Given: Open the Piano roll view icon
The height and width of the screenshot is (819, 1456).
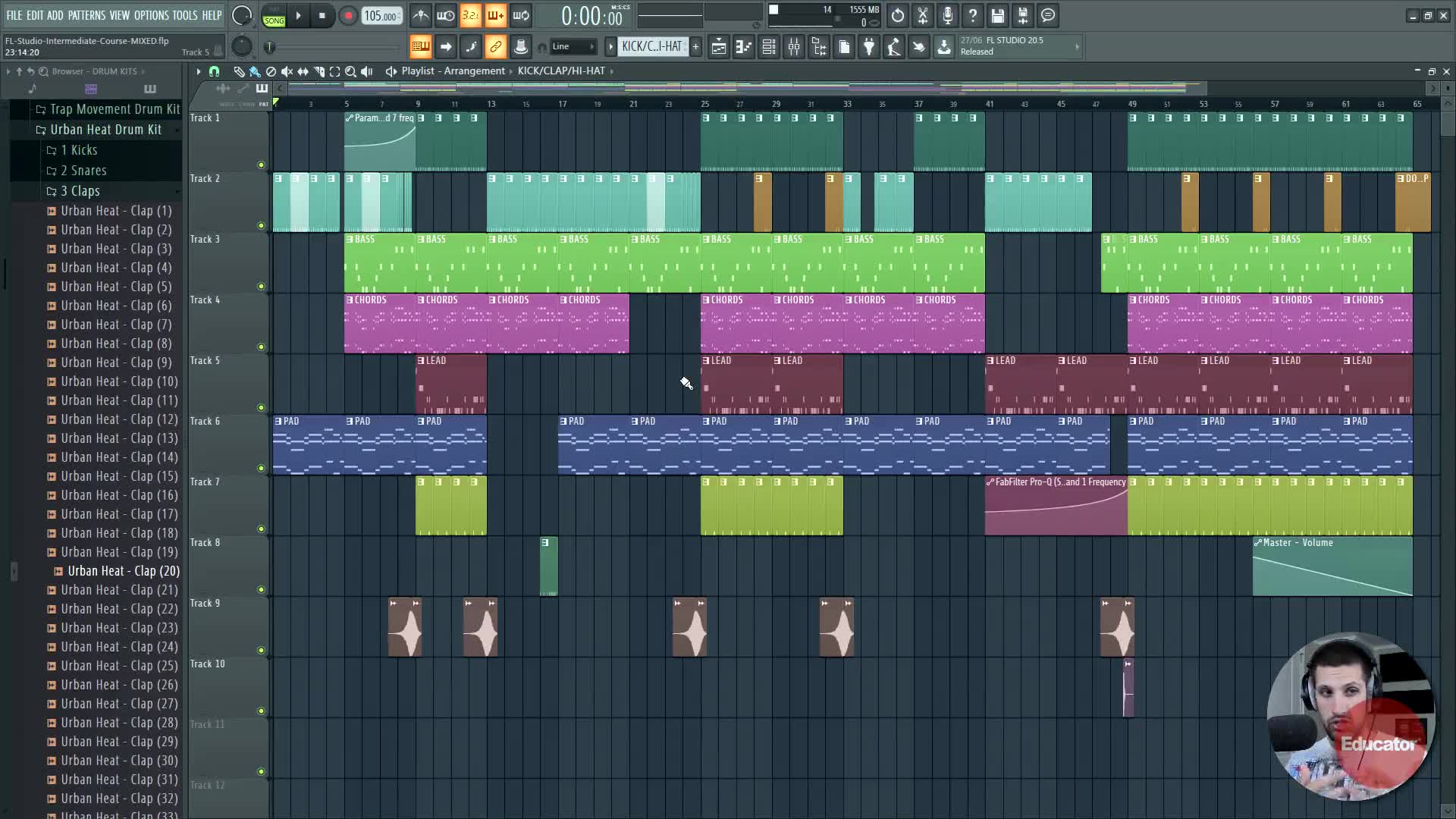Looking at the screenshot, I should click(743, 47).
